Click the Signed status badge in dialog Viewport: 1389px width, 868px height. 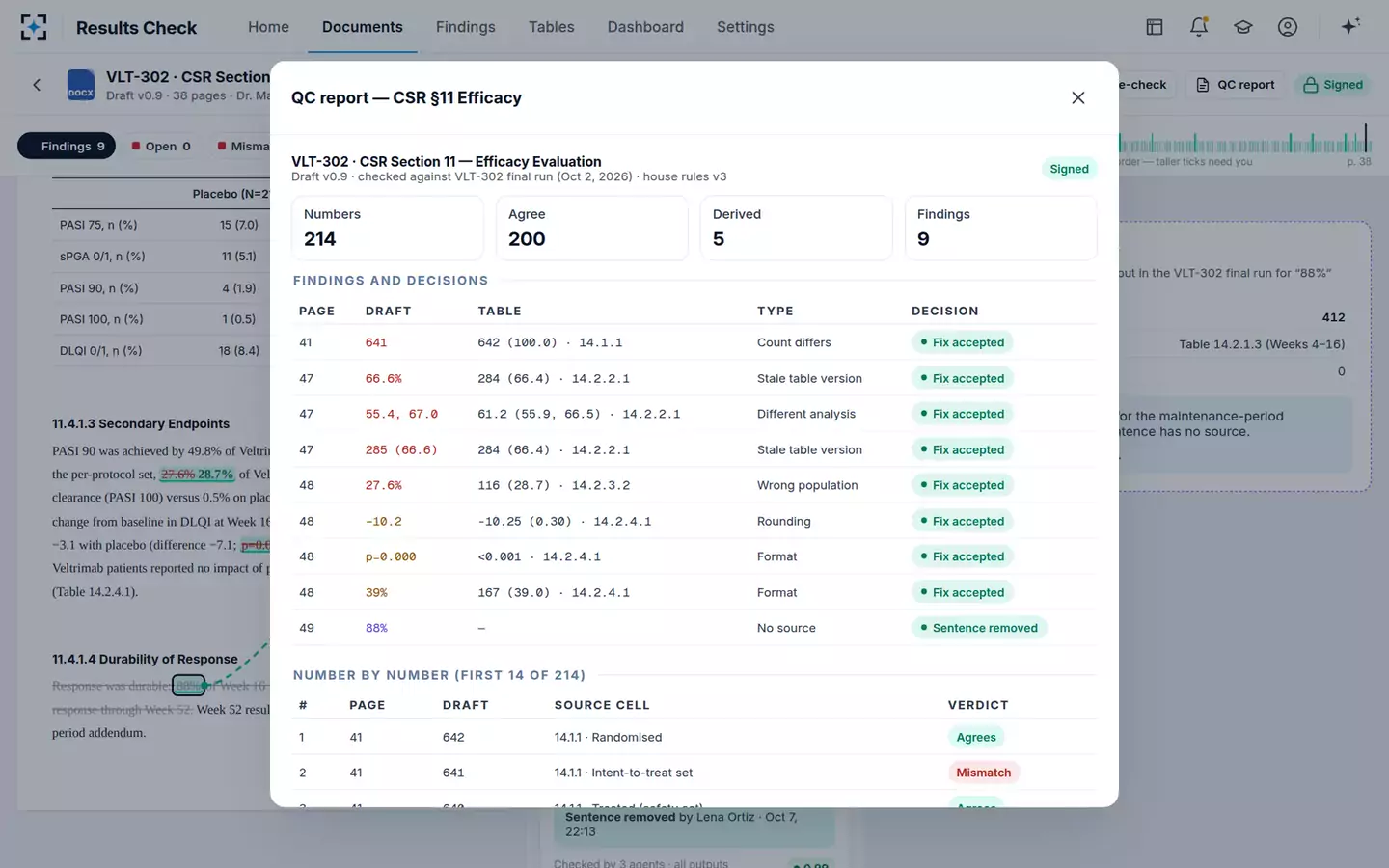click(1069, 169)
